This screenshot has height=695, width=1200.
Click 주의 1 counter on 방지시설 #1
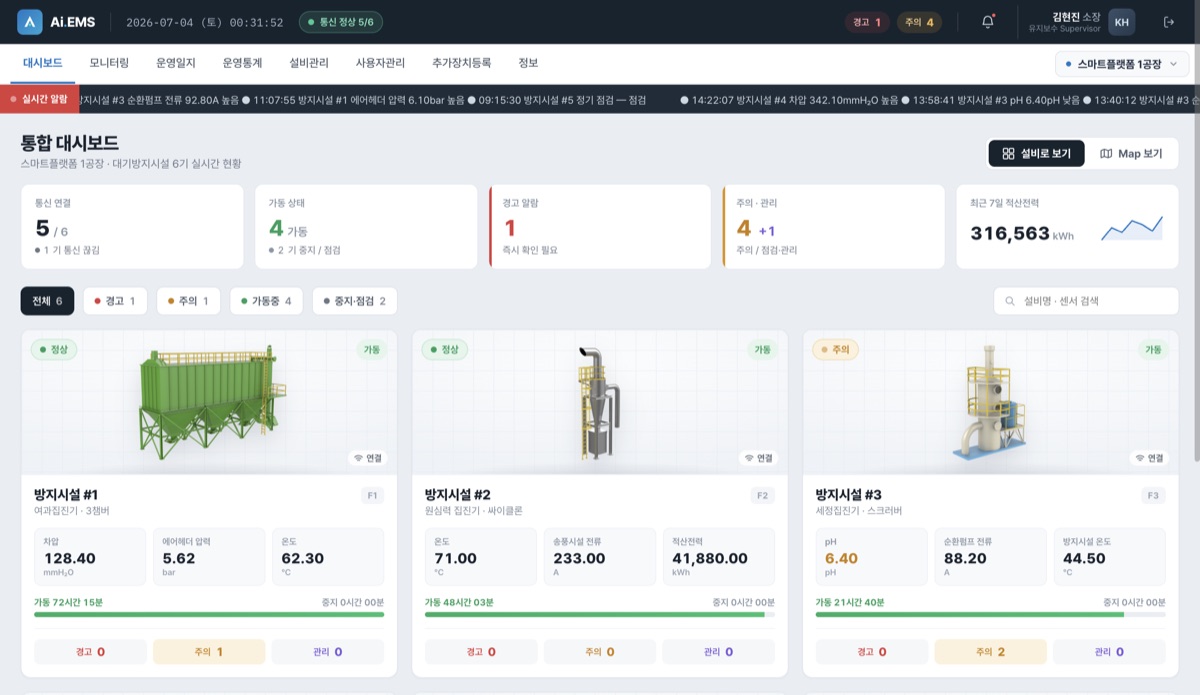[209, 652]
